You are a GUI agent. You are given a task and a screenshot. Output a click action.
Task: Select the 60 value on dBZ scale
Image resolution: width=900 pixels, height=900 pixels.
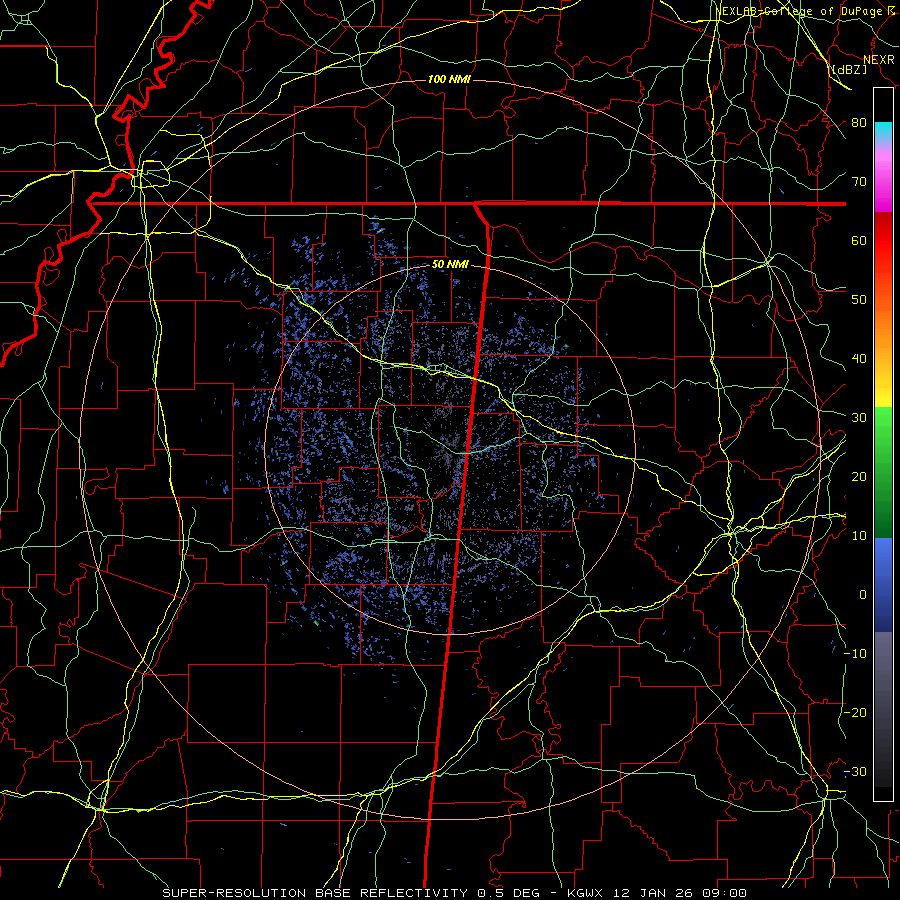point(859,240)
